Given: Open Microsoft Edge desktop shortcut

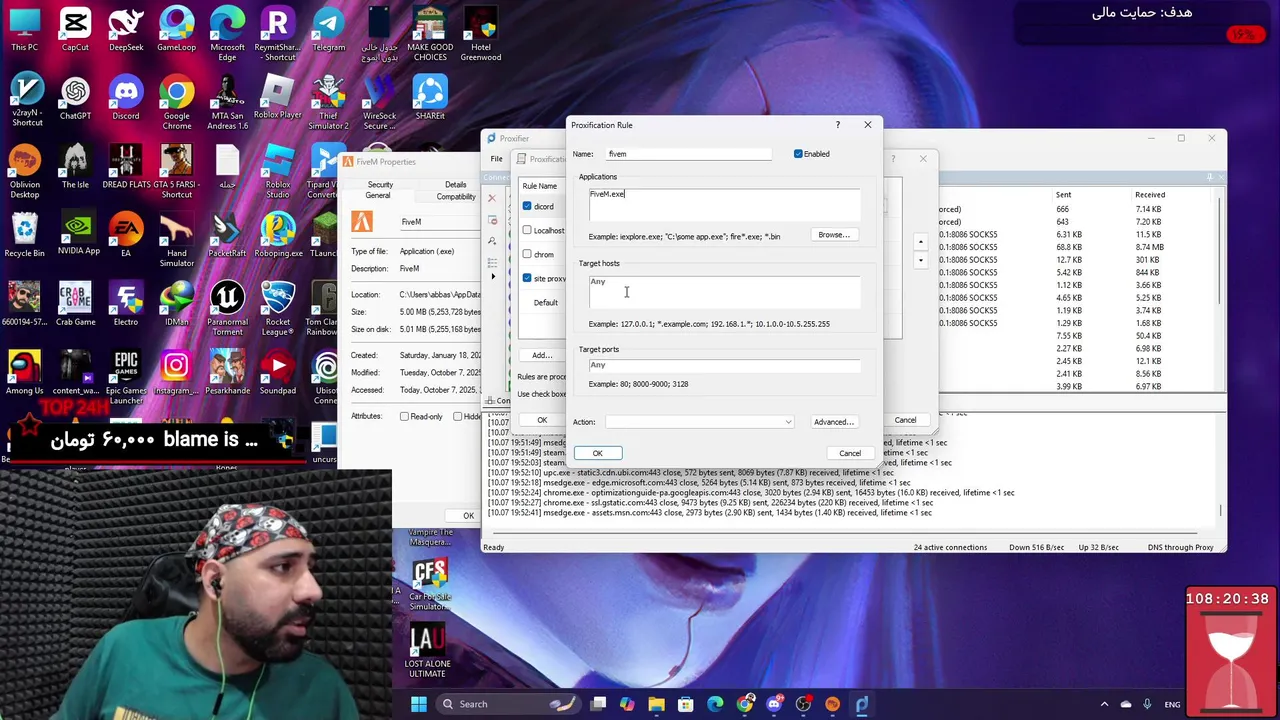Looking at the screenshot, I should pyautogui.click(x=227, y=34).
